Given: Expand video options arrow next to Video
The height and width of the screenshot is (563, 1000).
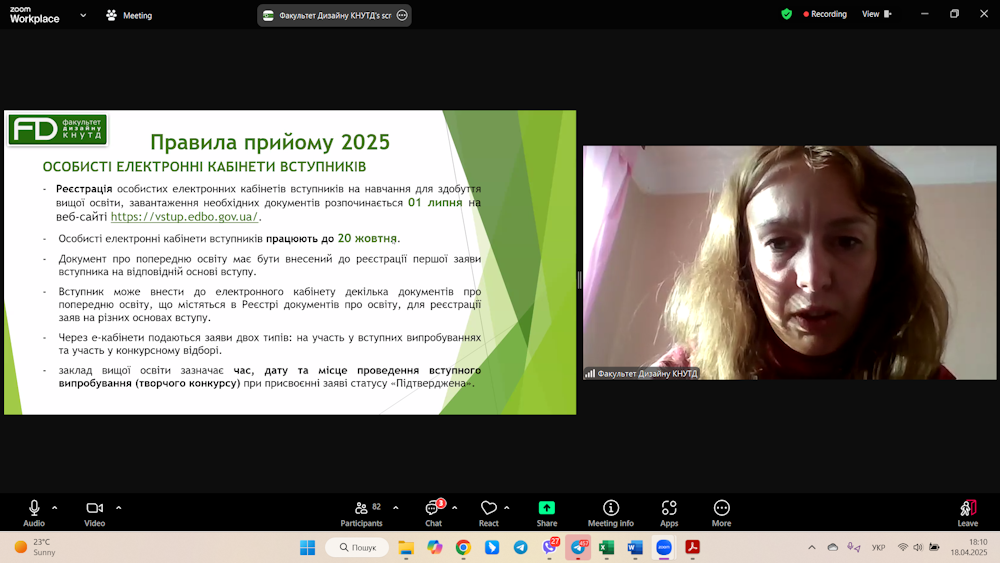Looking at the screenshot, I should (x=119, y=508).
